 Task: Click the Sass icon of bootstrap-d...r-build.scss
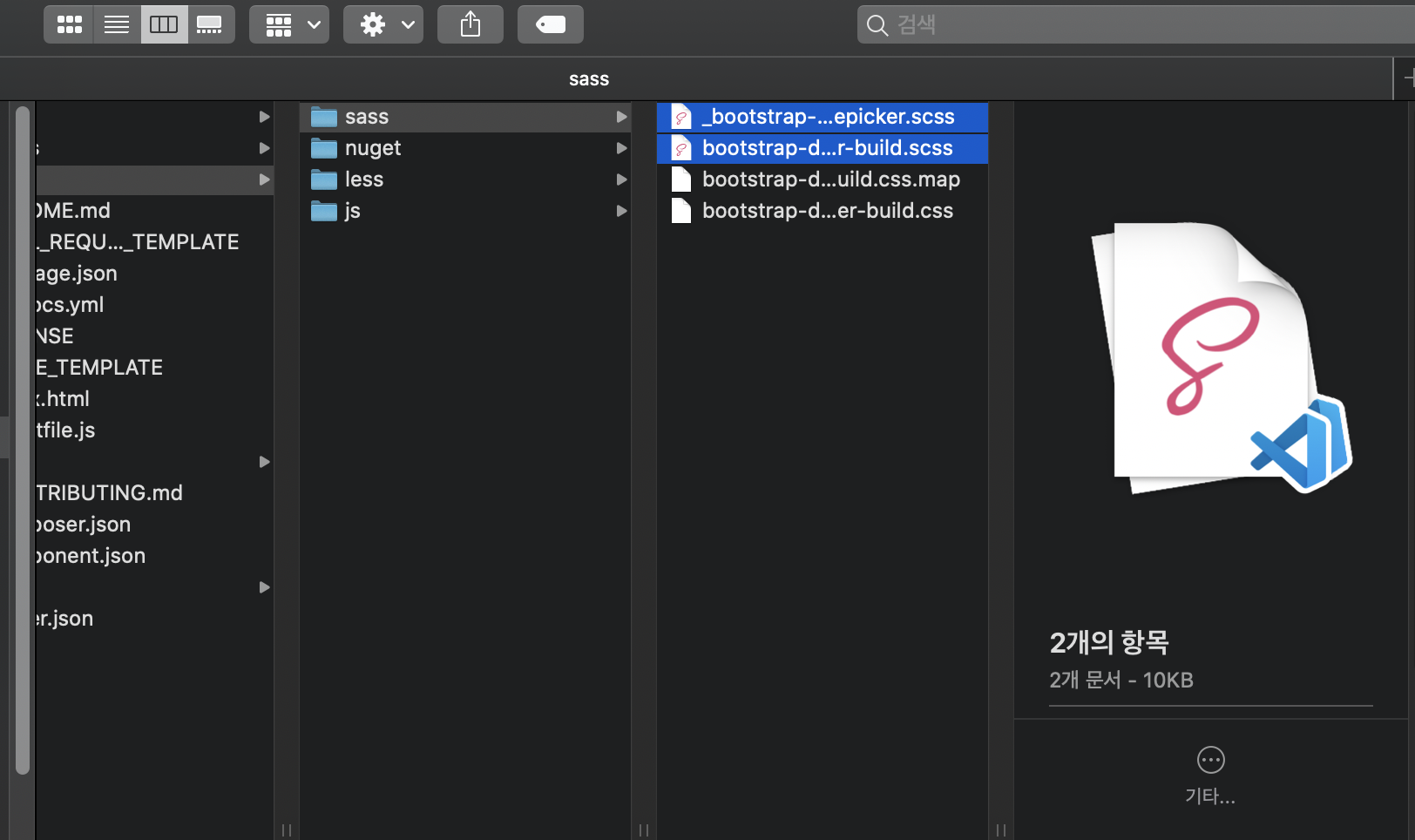681,148
